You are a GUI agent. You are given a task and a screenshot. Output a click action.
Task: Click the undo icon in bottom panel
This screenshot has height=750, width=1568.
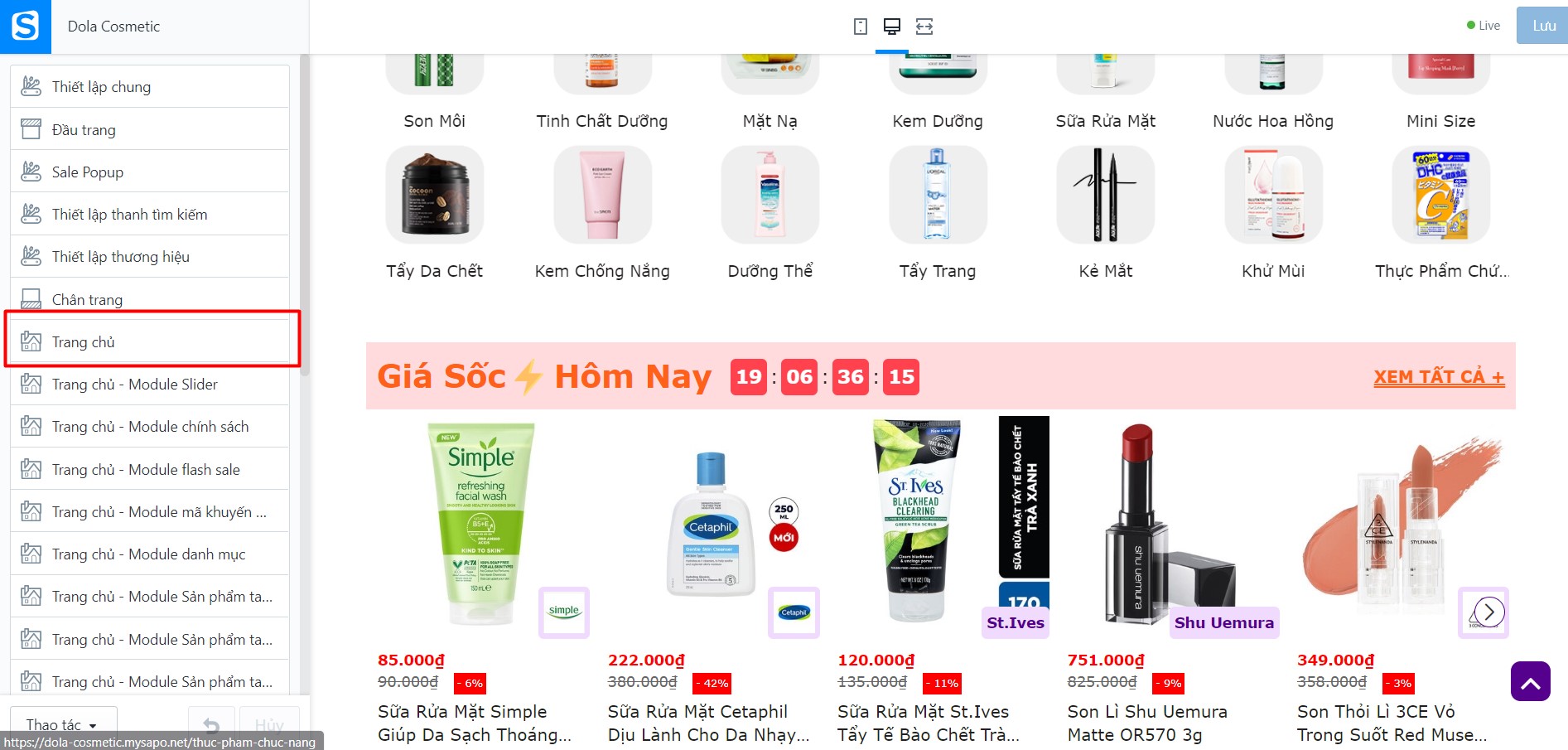211,726
